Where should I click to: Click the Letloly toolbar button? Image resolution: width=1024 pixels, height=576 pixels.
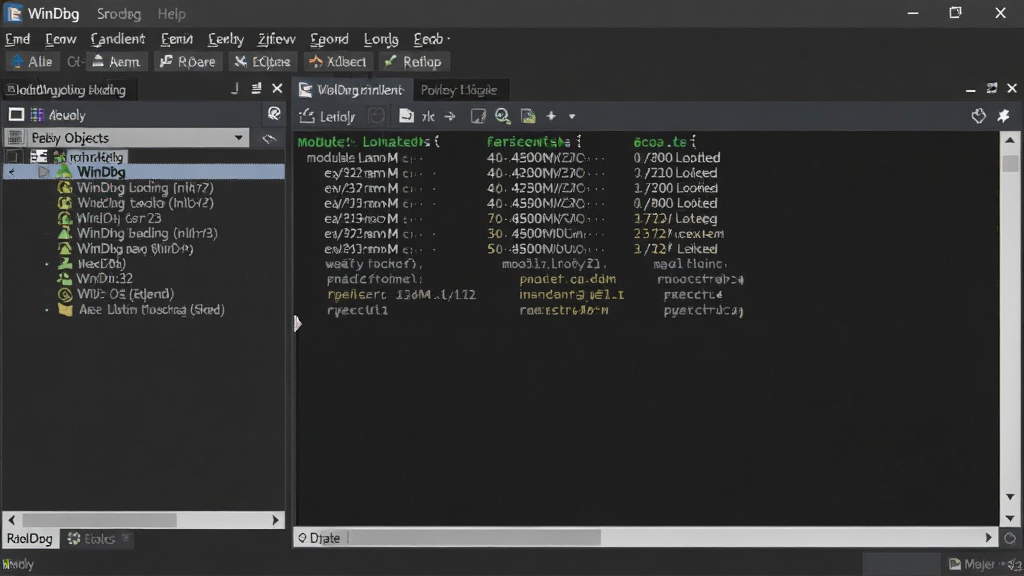pyautogui.click(x=327, y=116)
